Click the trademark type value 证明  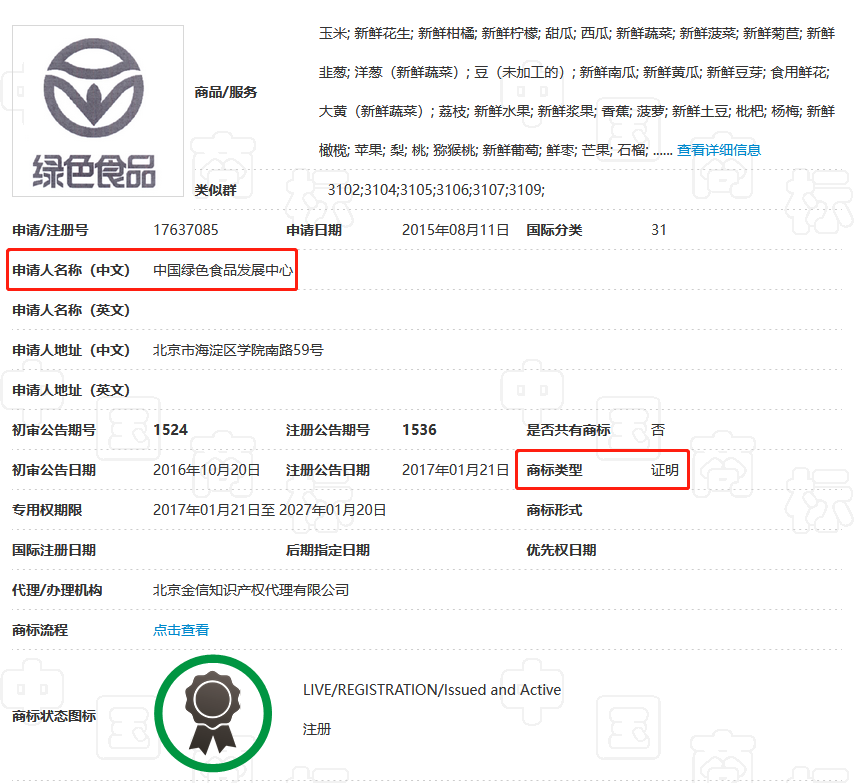pyautogui.click(x=664, y=470)
